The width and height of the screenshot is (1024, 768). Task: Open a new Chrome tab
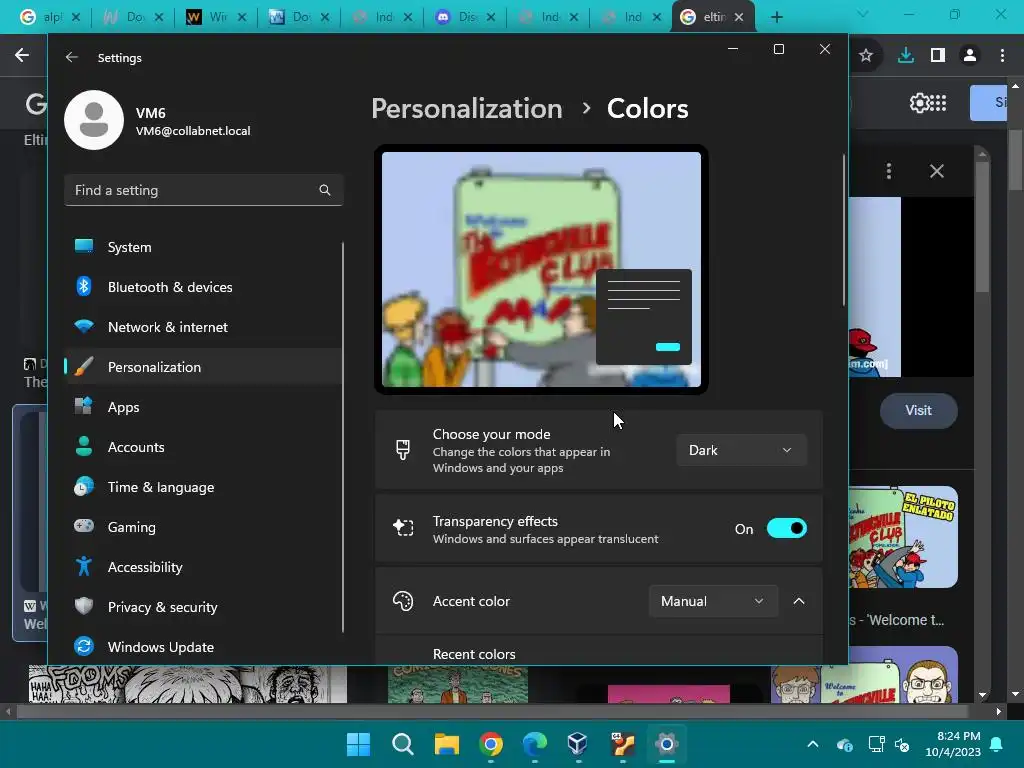(776, 17)
